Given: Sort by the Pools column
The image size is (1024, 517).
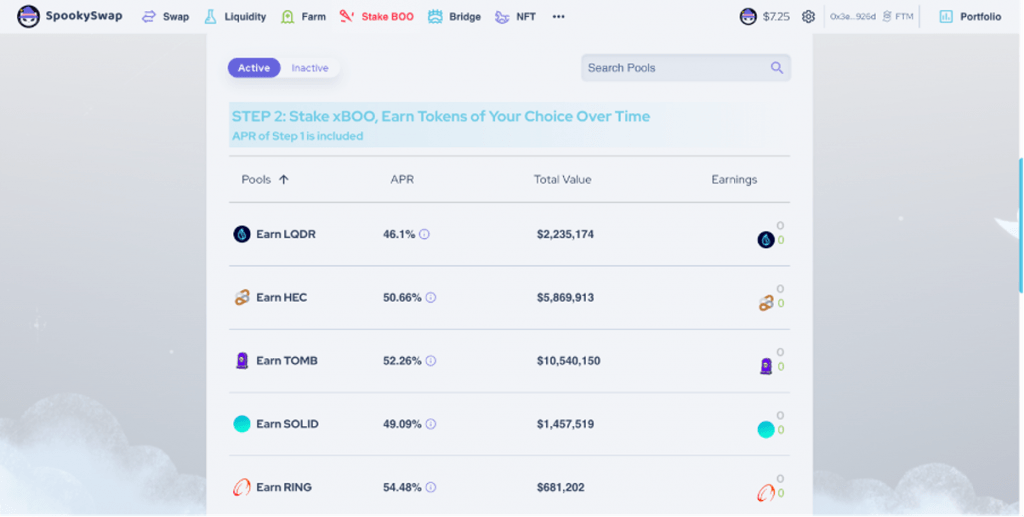Looking at the screenshot, I should coord(256,180).
